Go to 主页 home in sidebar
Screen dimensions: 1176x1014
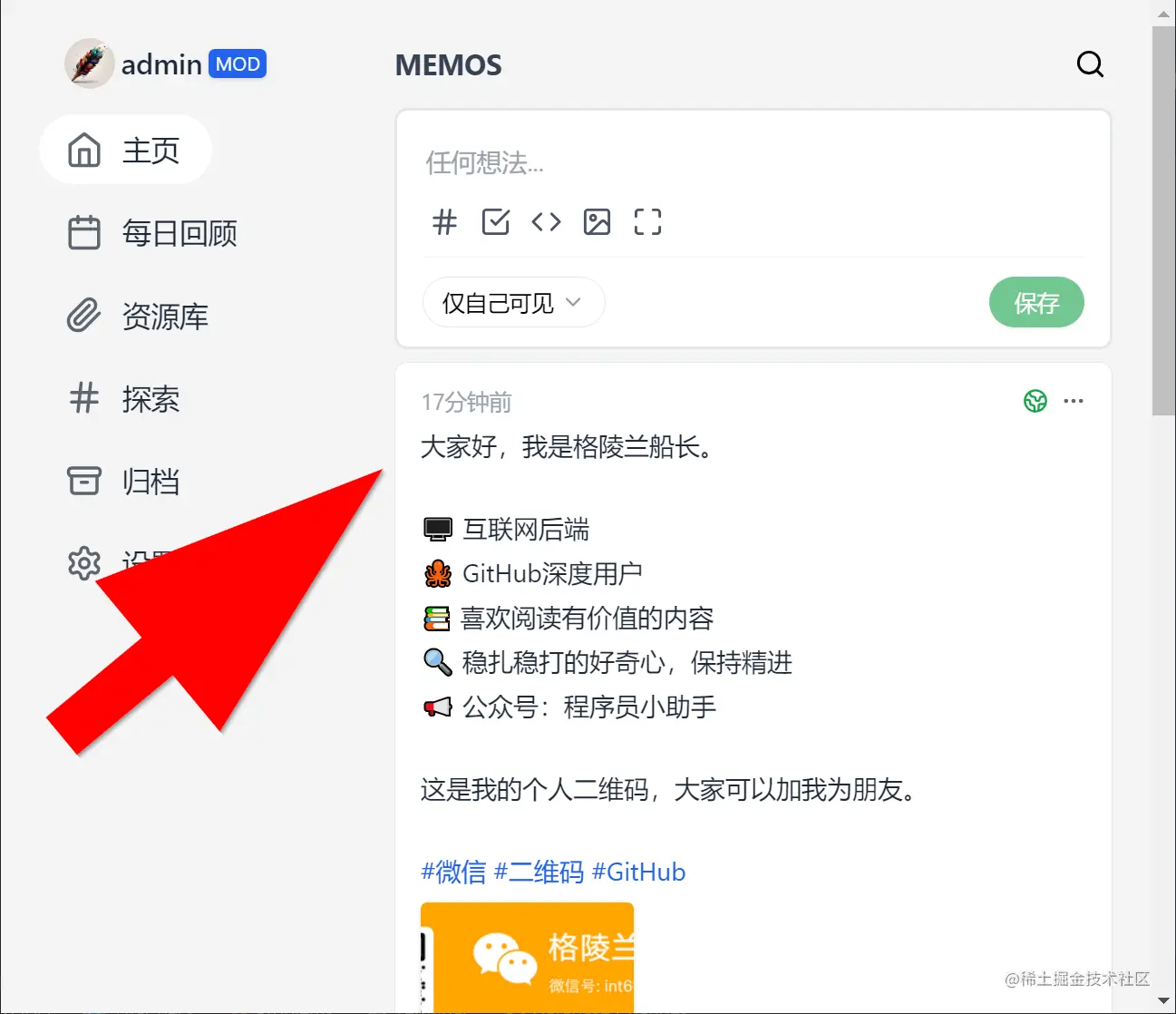coord(125,150)
